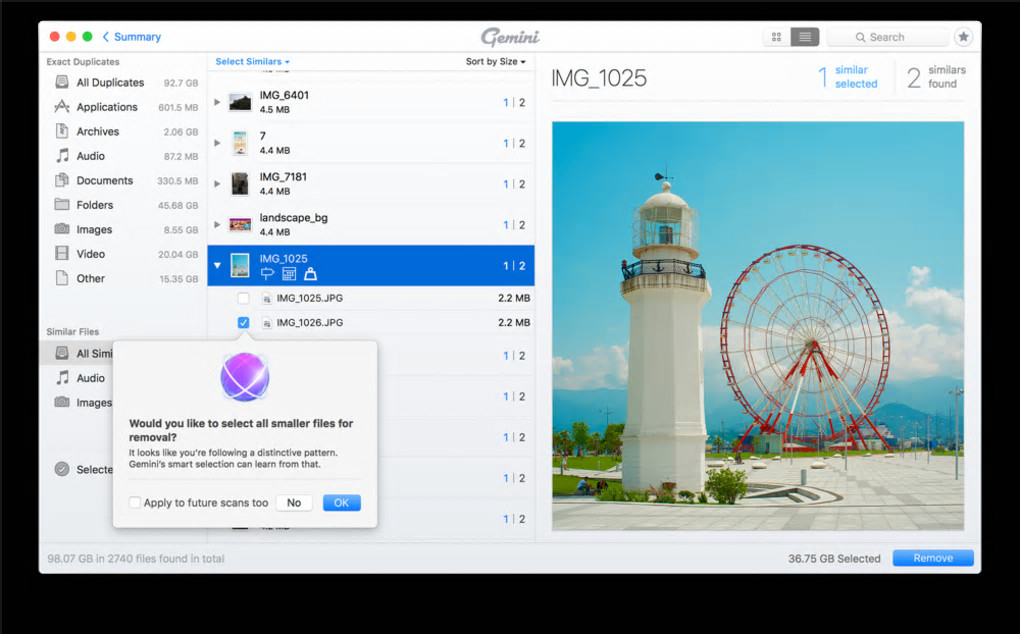Uncheck the IMG_1026.JPG checkbox
Screen dimensions: 1020x634
pos(243,323)
